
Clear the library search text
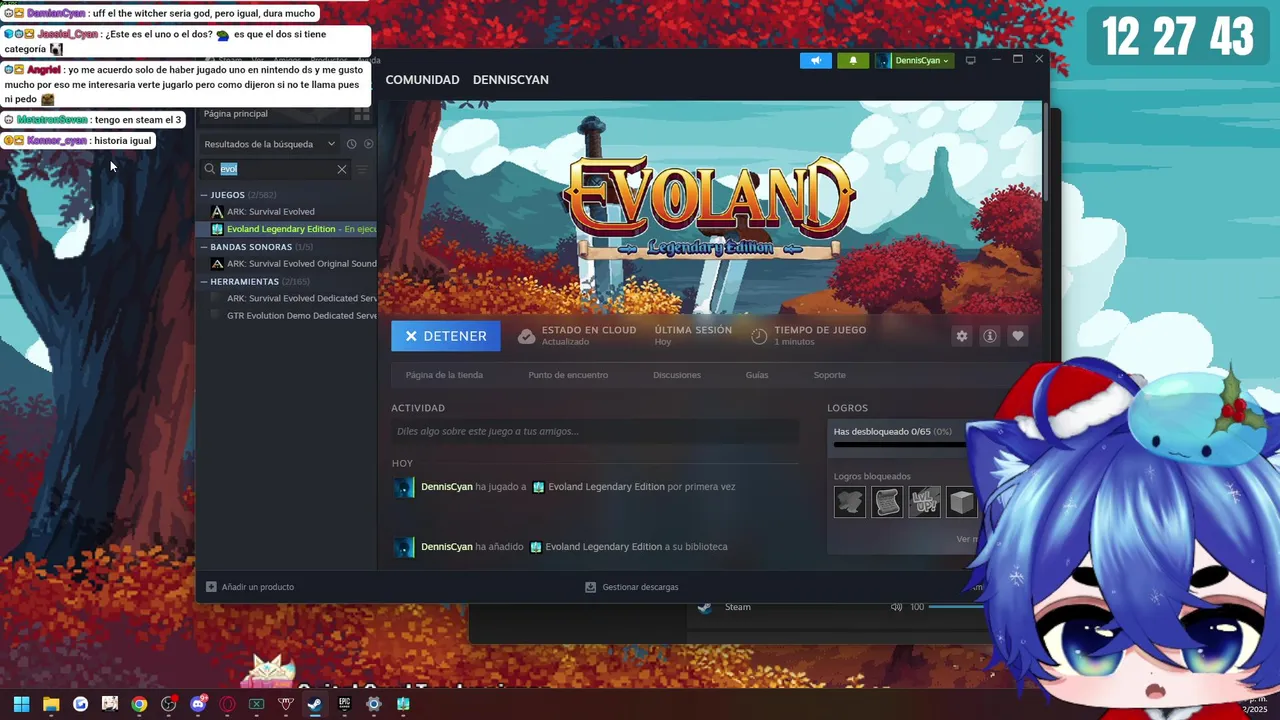coord(342,169)
